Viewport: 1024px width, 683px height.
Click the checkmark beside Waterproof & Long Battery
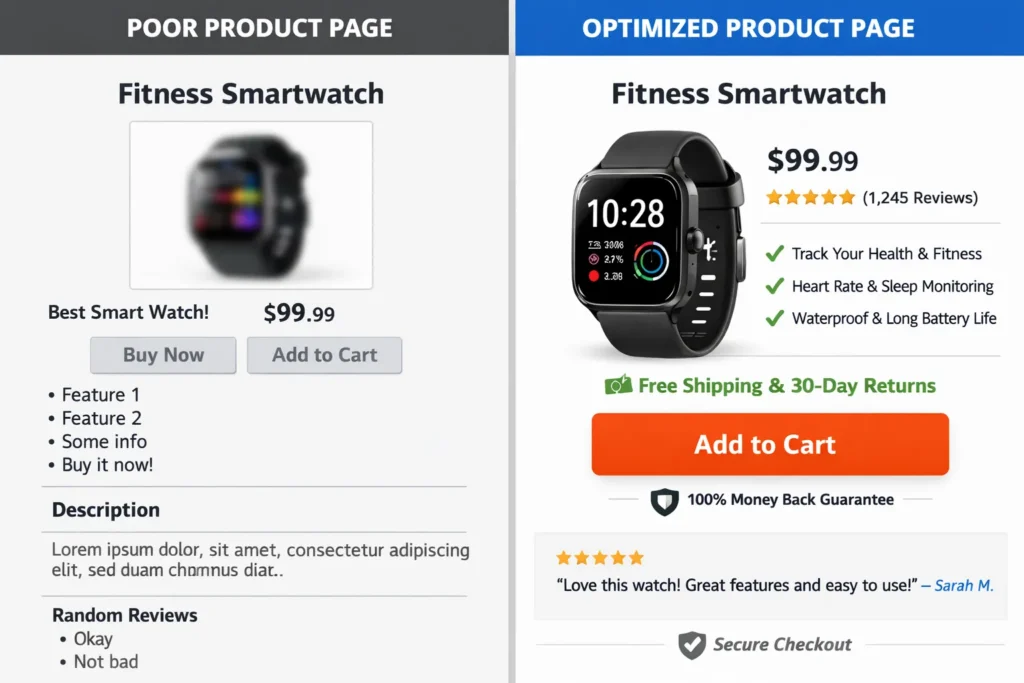point(774,318)
